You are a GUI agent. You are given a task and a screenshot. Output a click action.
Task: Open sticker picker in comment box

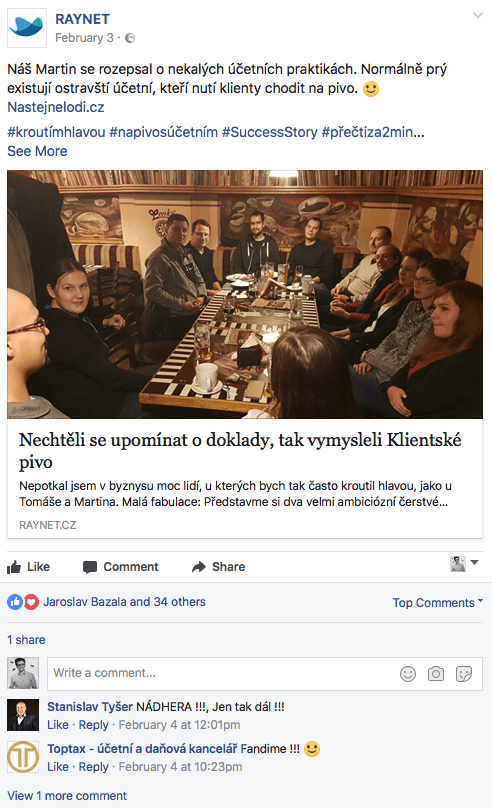[464, 674]
